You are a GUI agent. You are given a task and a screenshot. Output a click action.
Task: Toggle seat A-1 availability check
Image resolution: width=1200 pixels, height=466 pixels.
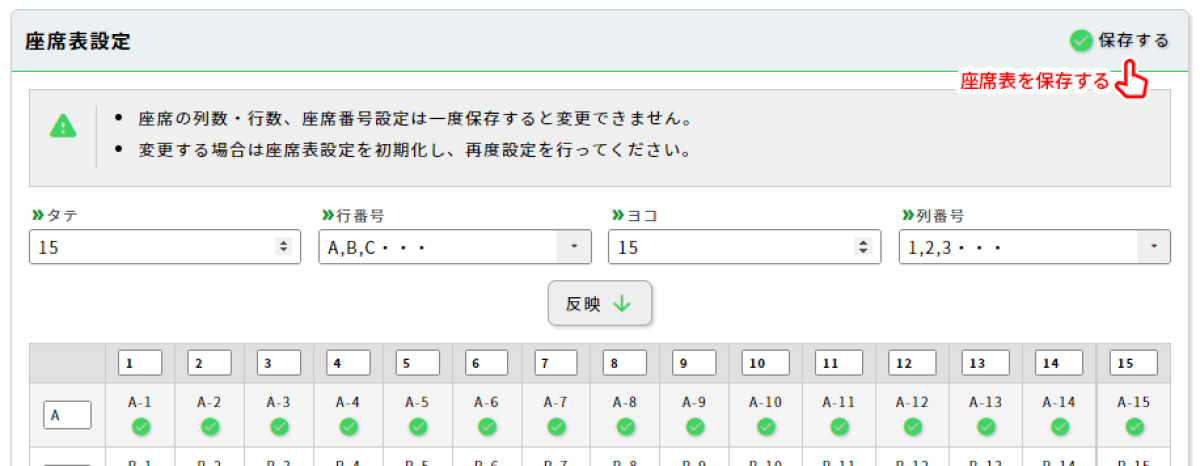(x=140, y=426)
